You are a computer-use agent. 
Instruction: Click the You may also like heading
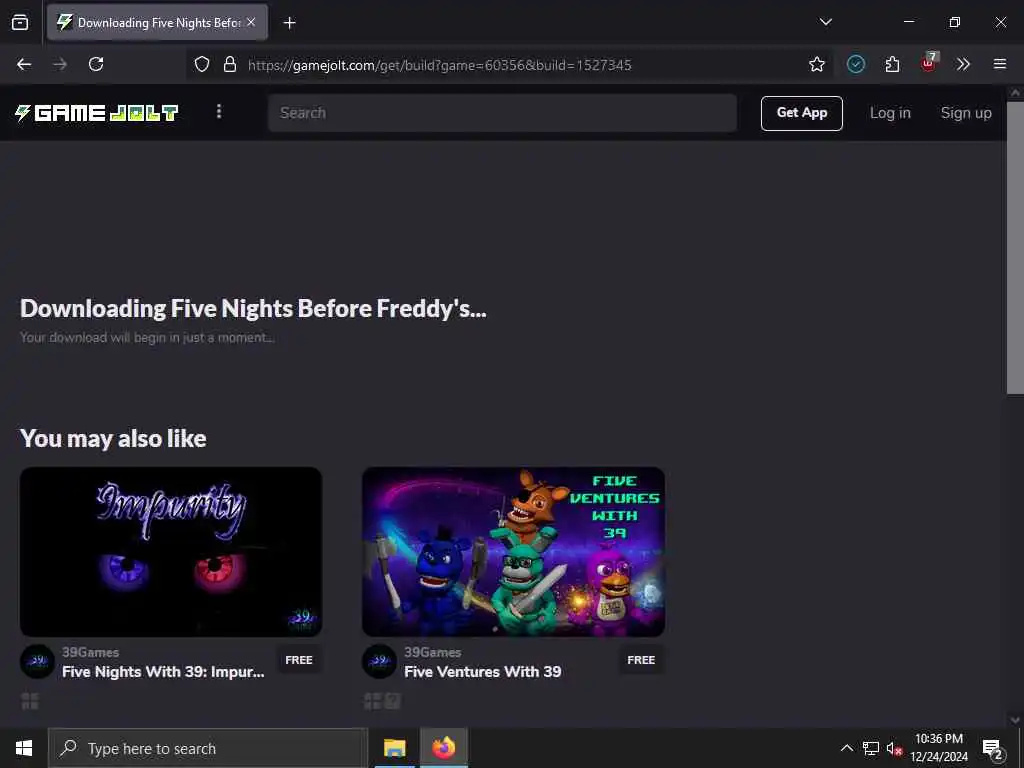pyautogui.click(x=114, y=438)
